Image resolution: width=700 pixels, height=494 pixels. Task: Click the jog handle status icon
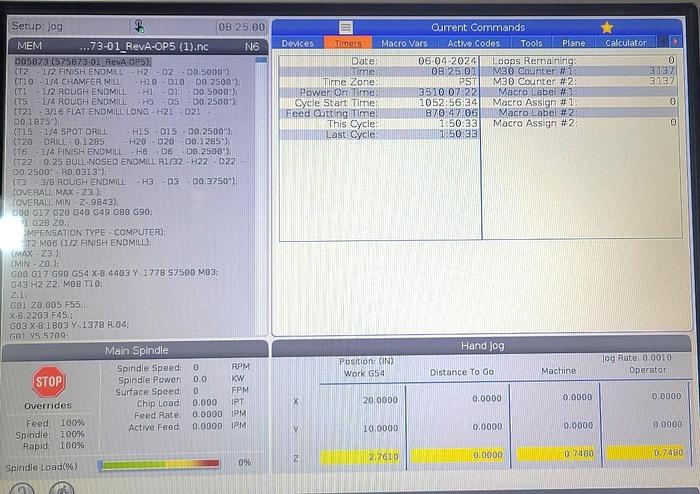(x=139, y=26)
